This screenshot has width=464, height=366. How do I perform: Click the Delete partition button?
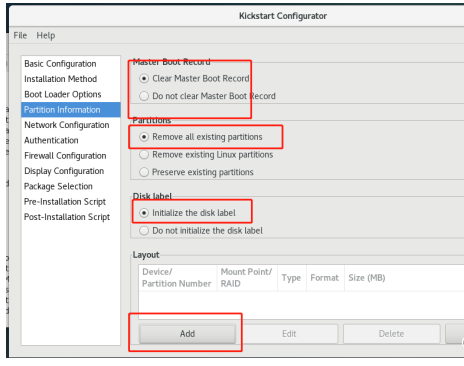391,334
